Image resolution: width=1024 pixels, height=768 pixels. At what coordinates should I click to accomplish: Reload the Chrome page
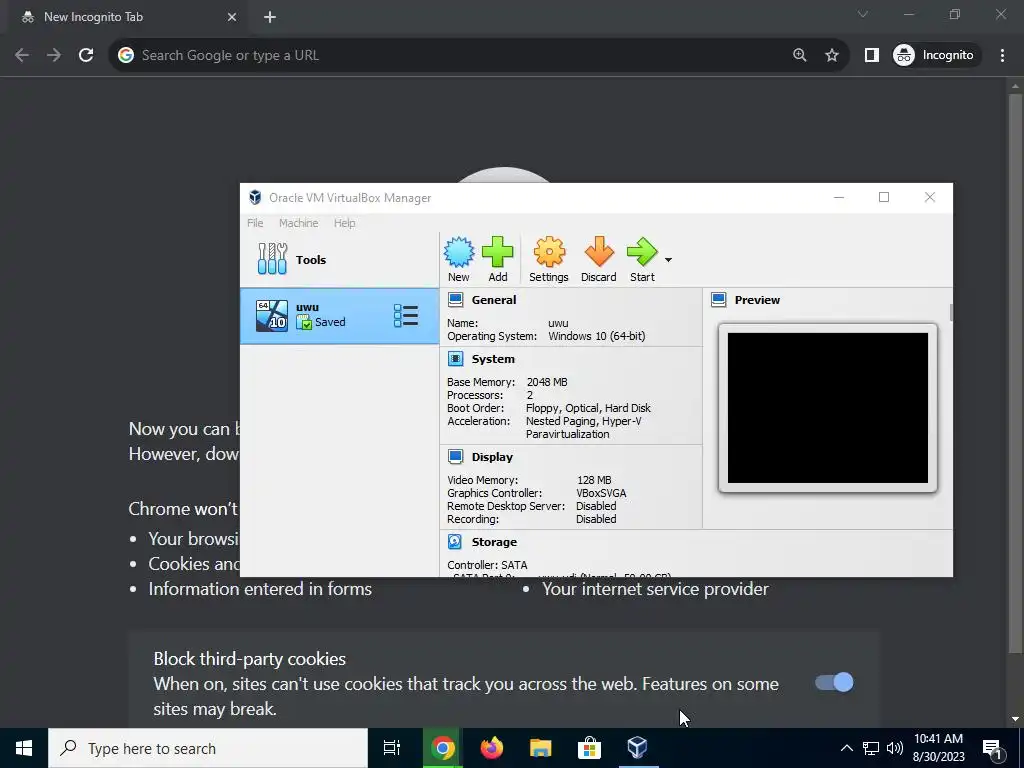tap(86, 56)
